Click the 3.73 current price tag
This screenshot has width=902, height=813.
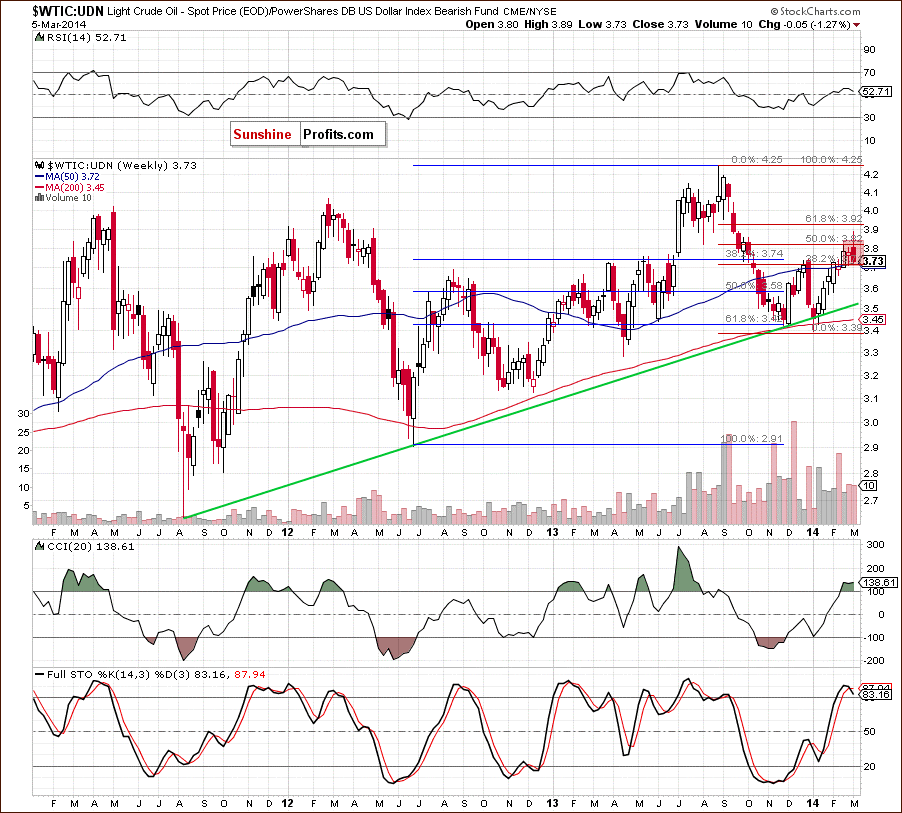(873, 262)
